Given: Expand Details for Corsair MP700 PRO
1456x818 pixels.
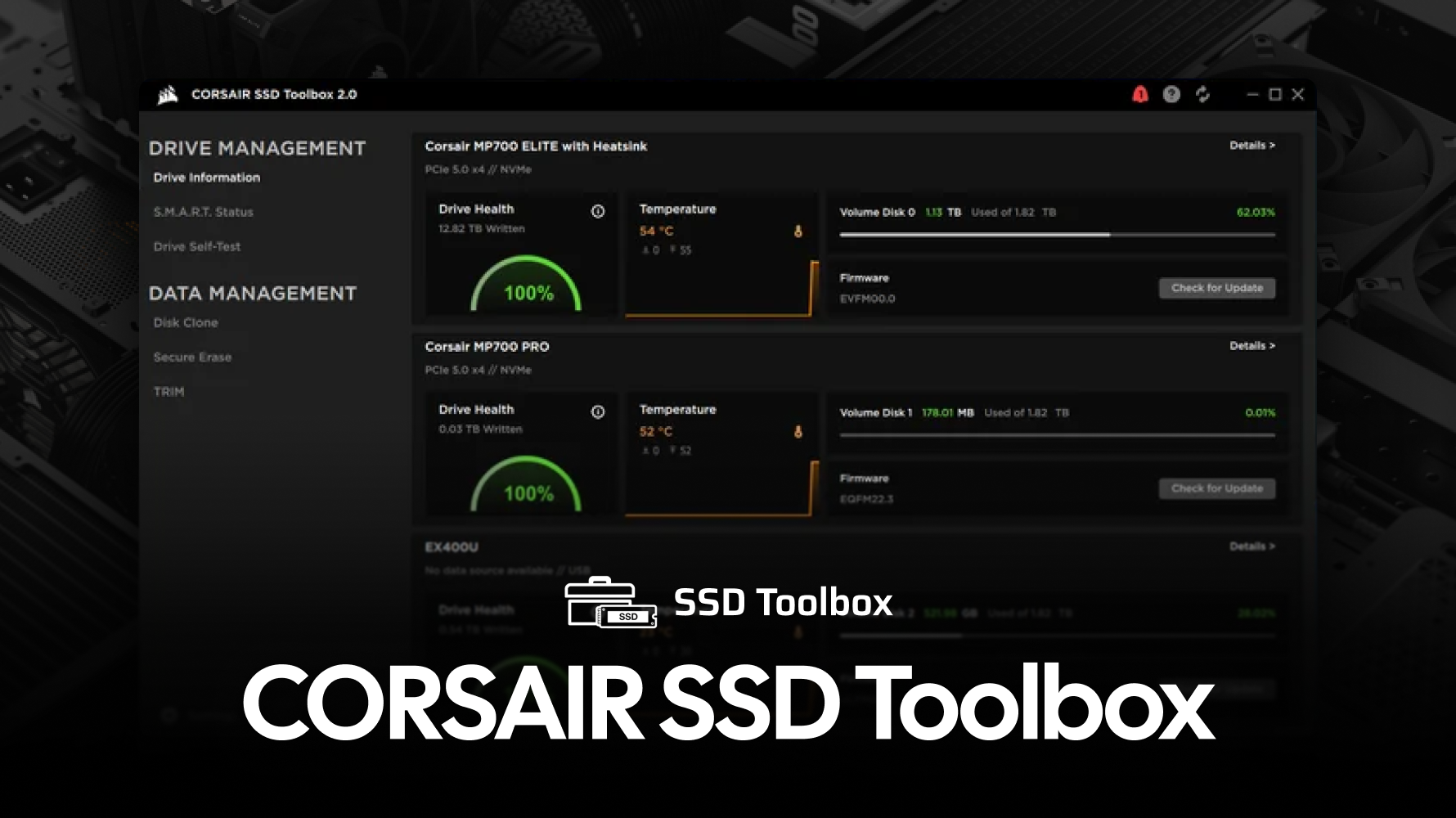Looking at the screenshot, I should (1252, 346).
